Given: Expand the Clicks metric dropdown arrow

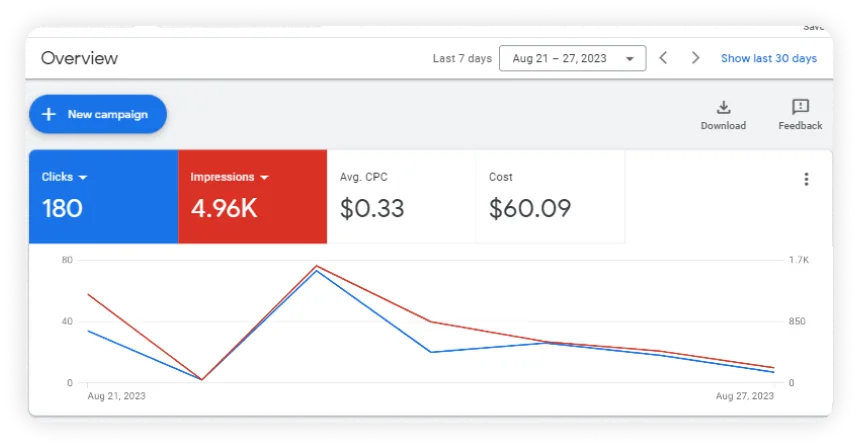Looking at the screenshot, I should click(x=83, y=177).
